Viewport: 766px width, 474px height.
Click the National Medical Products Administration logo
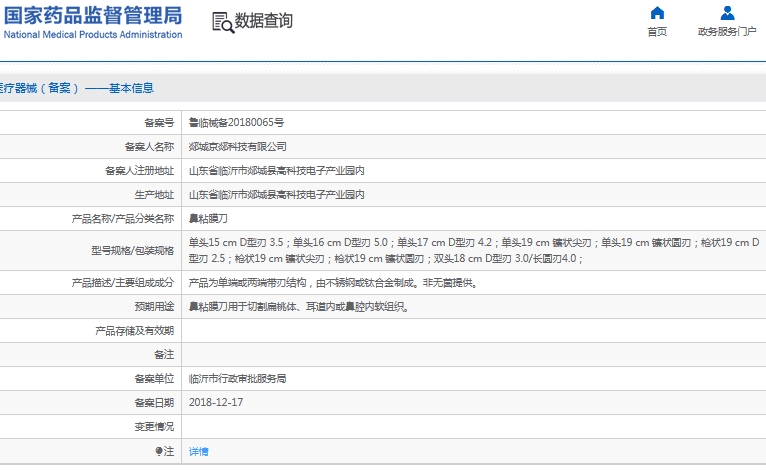(93, 22)
